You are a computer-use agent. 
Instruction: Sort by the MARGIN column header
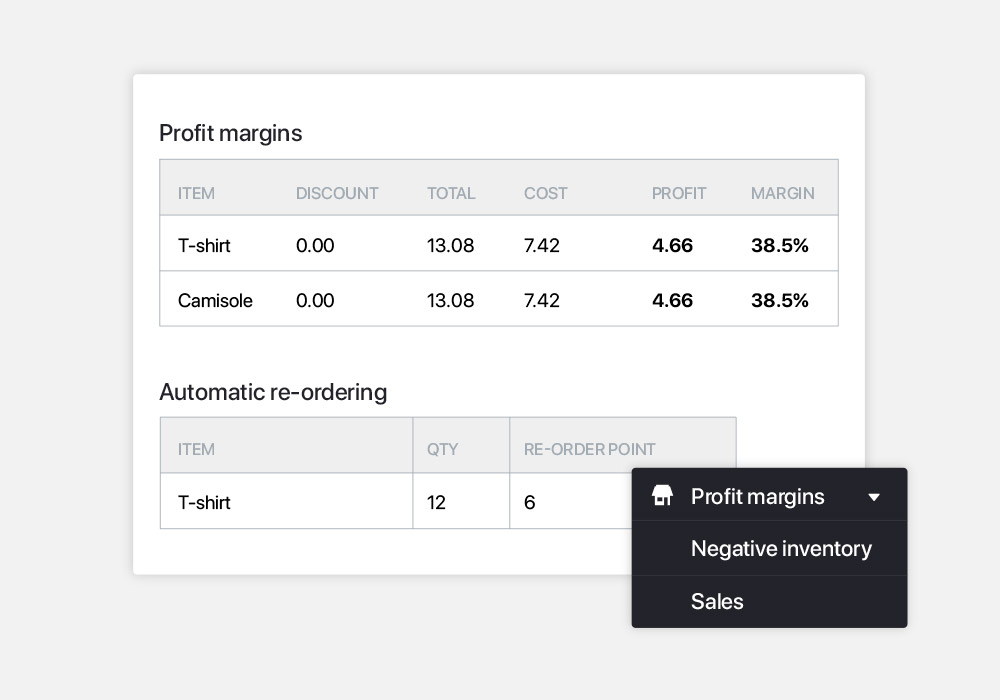click(x=782, y=193)
